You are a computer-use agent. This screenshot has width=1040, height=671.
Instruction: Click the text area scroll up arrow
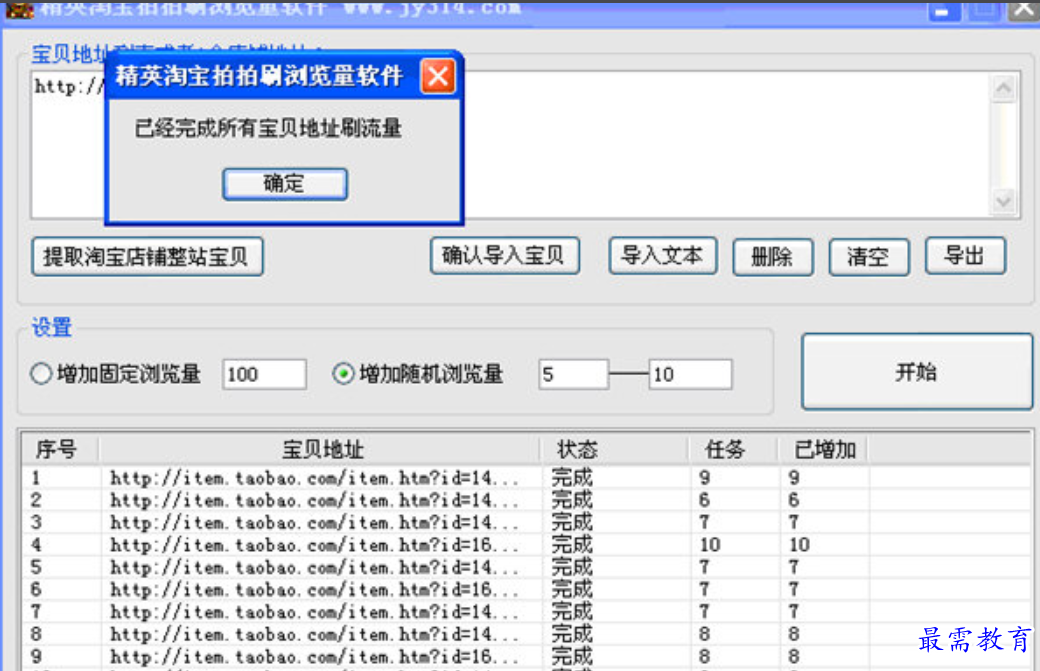tap(1004, 88)
